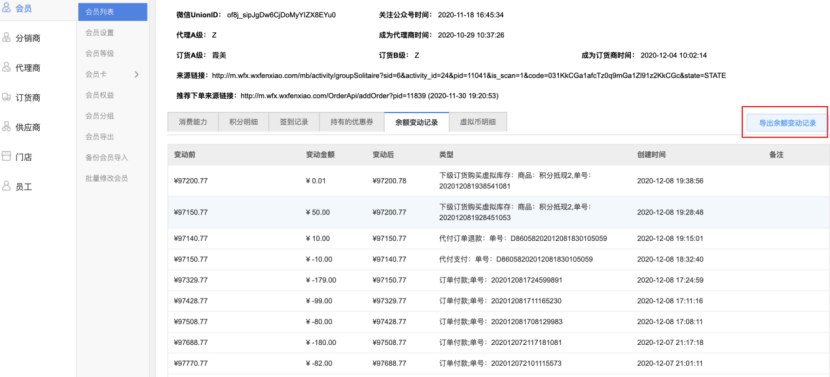This screenshot has width=830, height=377.
Task: Click the 员工 staff icon
Action: 7,186
